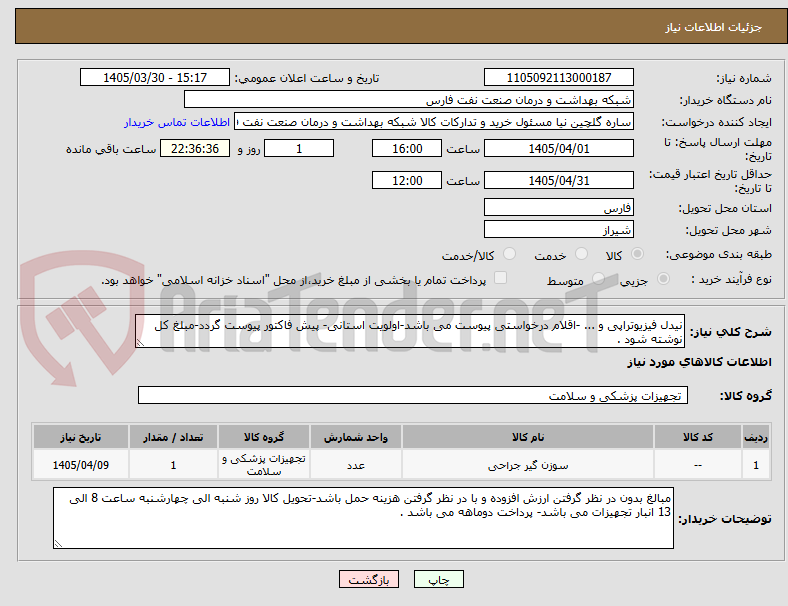Open اطلاعات تماس خریدار link
The height and width of the screenshot is (606, 788).
[177, 122]
